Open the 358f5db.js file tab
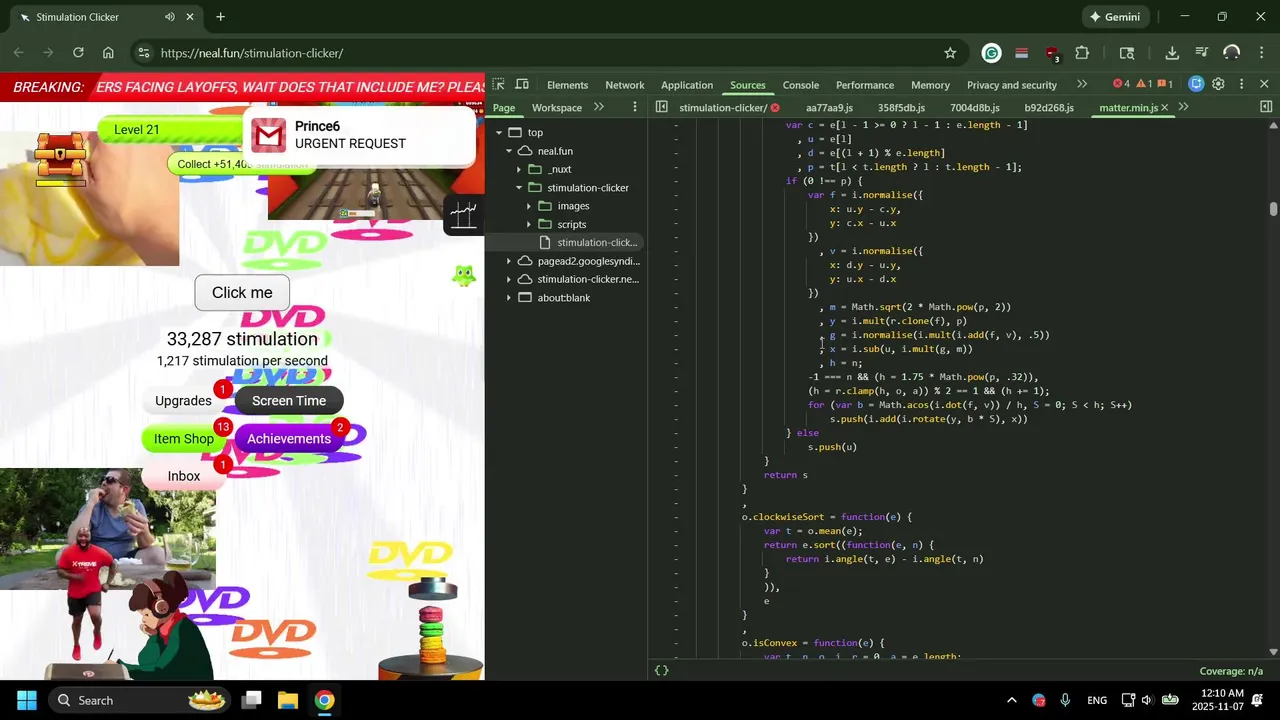1280x720 pixels. (x=901, y=108)
